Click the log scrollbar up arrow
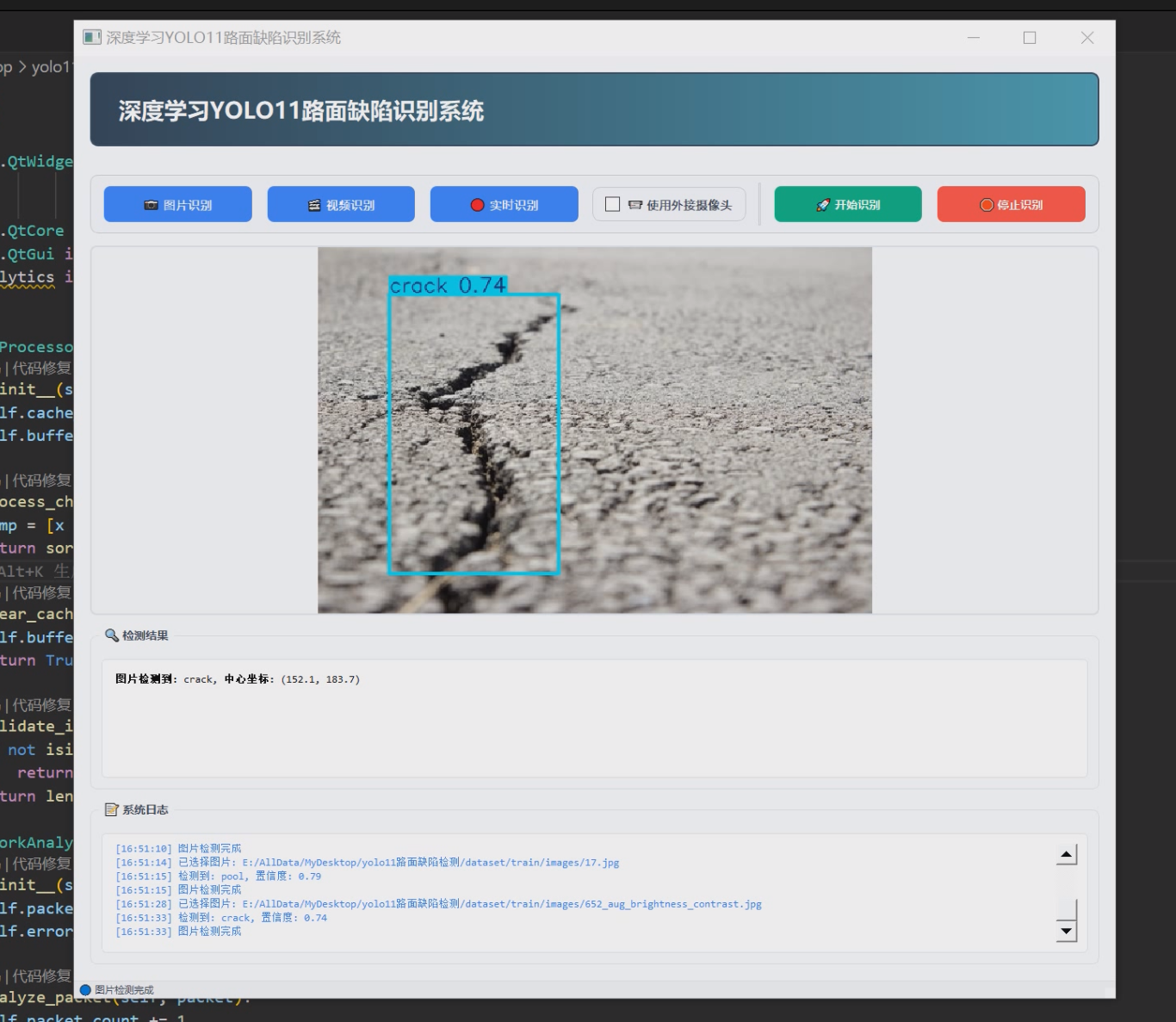This screenshot has width=1176, height=1022. pyautogui.click(x=1066, y=853)
